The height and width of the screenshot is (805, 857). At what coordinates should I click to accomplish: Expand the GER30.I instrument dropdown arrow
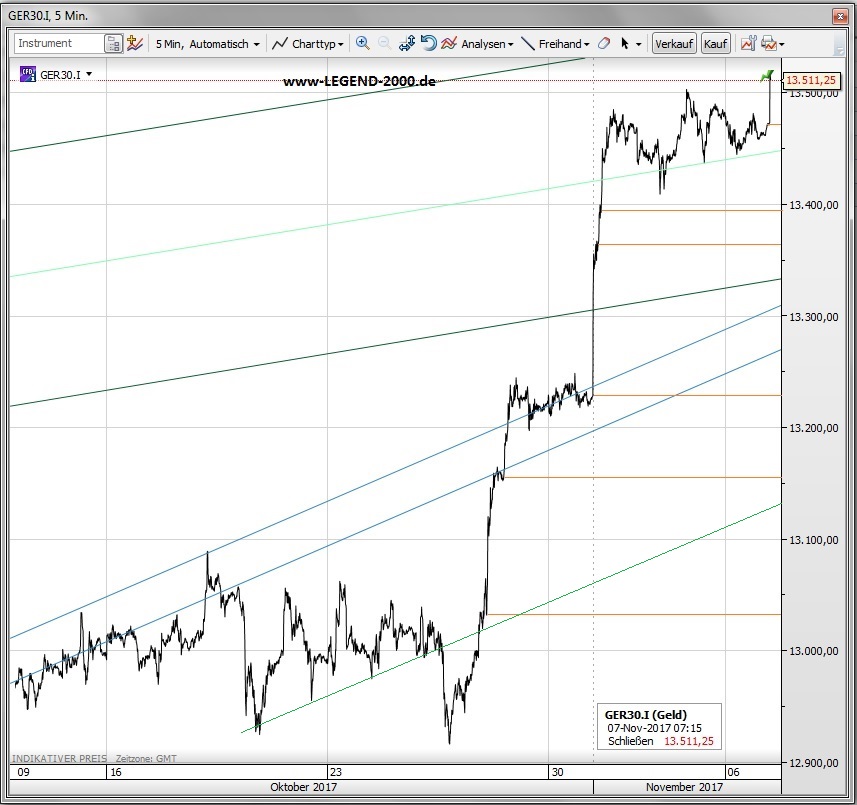[x=90, y=74]
